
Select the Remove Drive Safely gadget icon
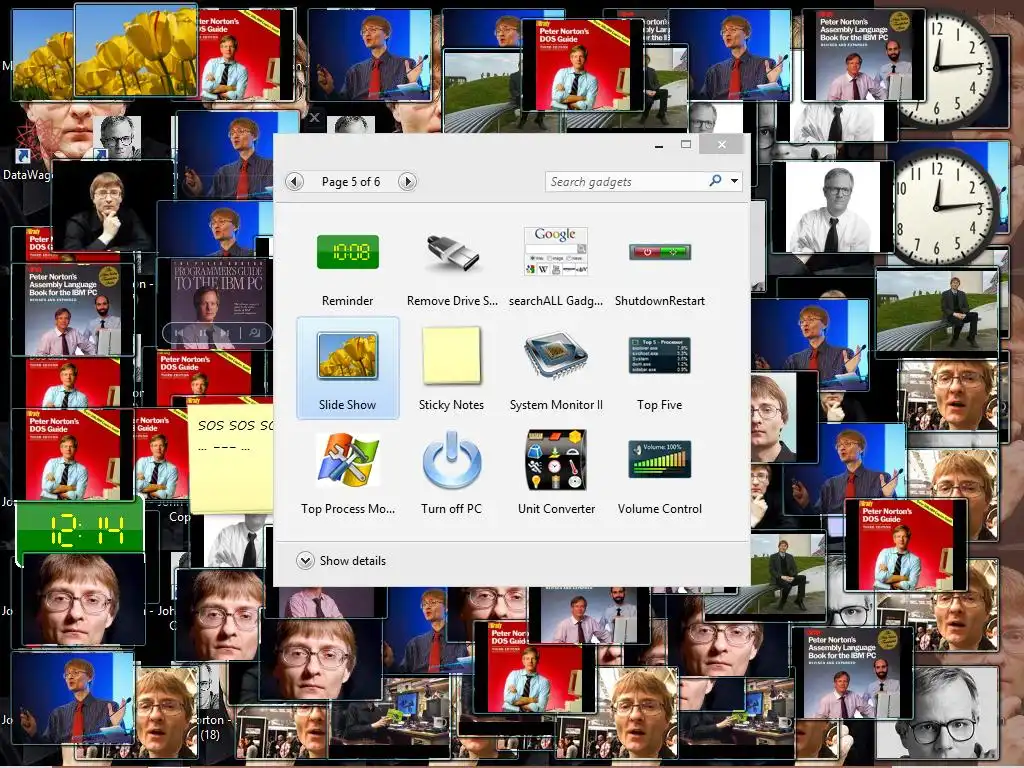point(451,253)
